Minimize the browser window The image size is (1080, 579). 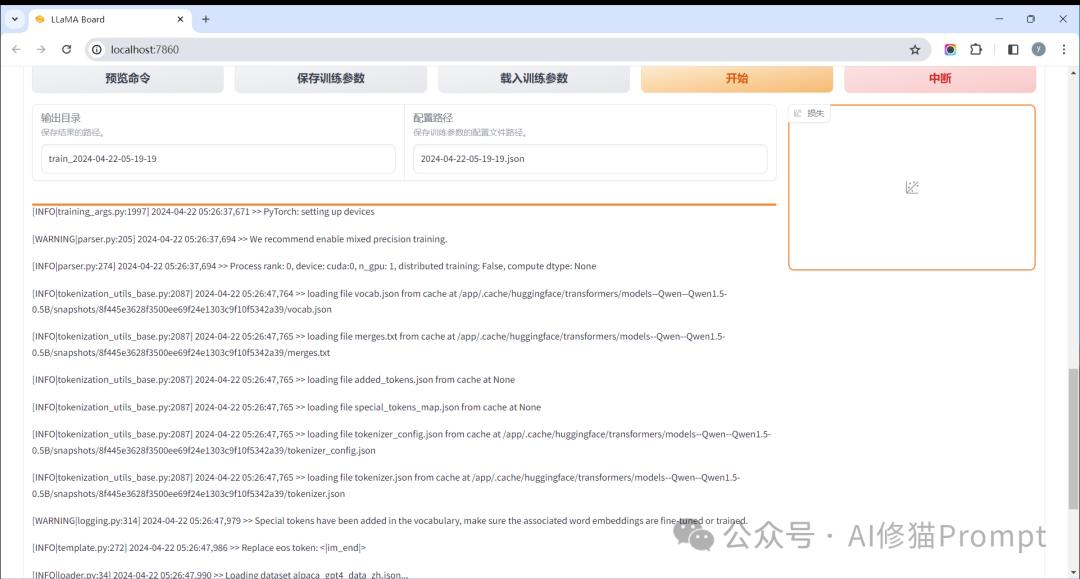999,19
